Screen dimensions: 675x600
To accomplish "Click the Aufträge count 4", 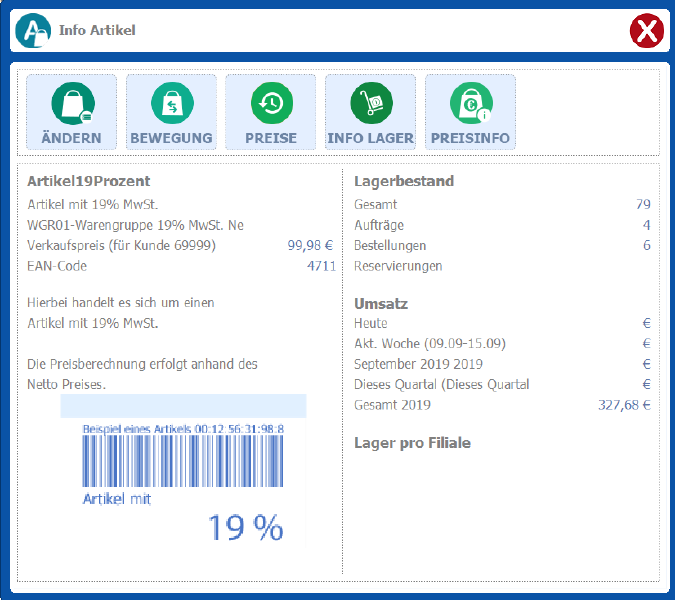I will (x=646, y=225).
